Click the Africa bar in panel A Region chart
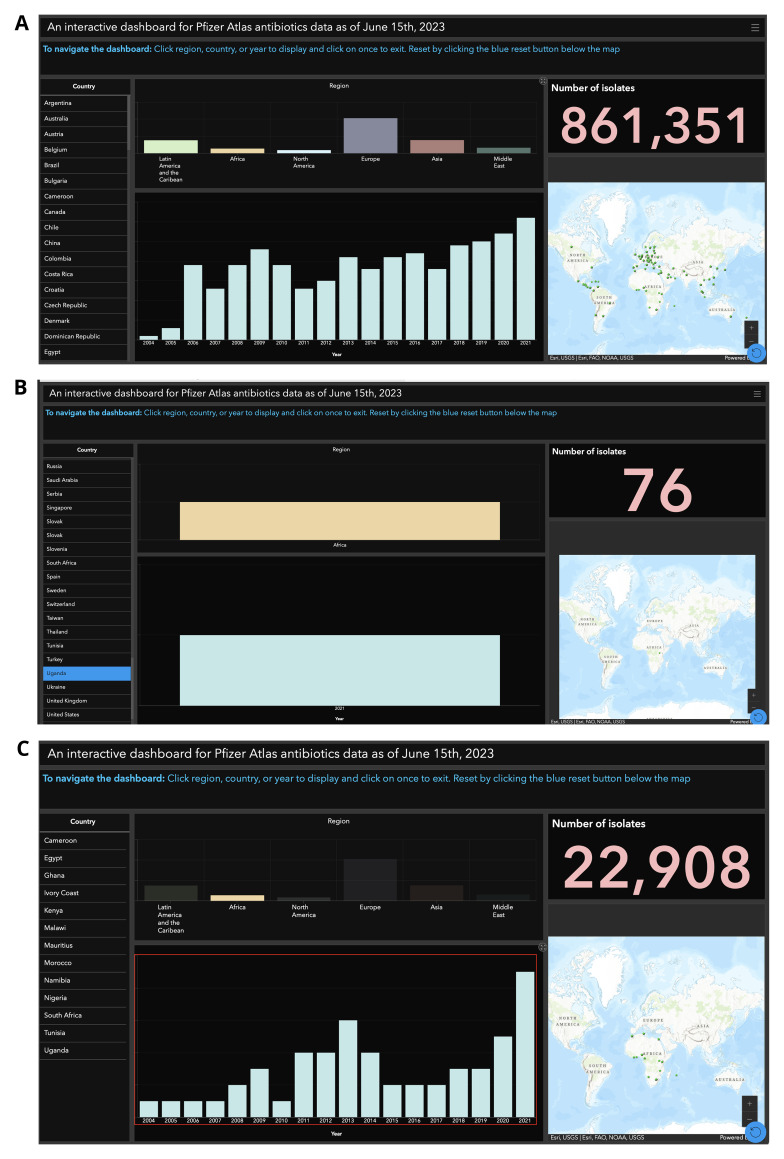Image resolution: width=784 pixels, height=1159 pixels. pyautogui.click(x=237, y=151)
